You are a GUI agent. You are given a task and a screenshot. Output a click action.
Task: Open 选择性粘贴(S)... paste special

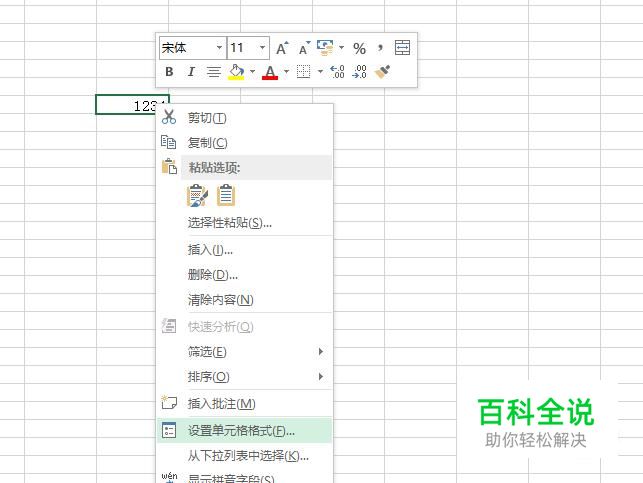(244, 223)
